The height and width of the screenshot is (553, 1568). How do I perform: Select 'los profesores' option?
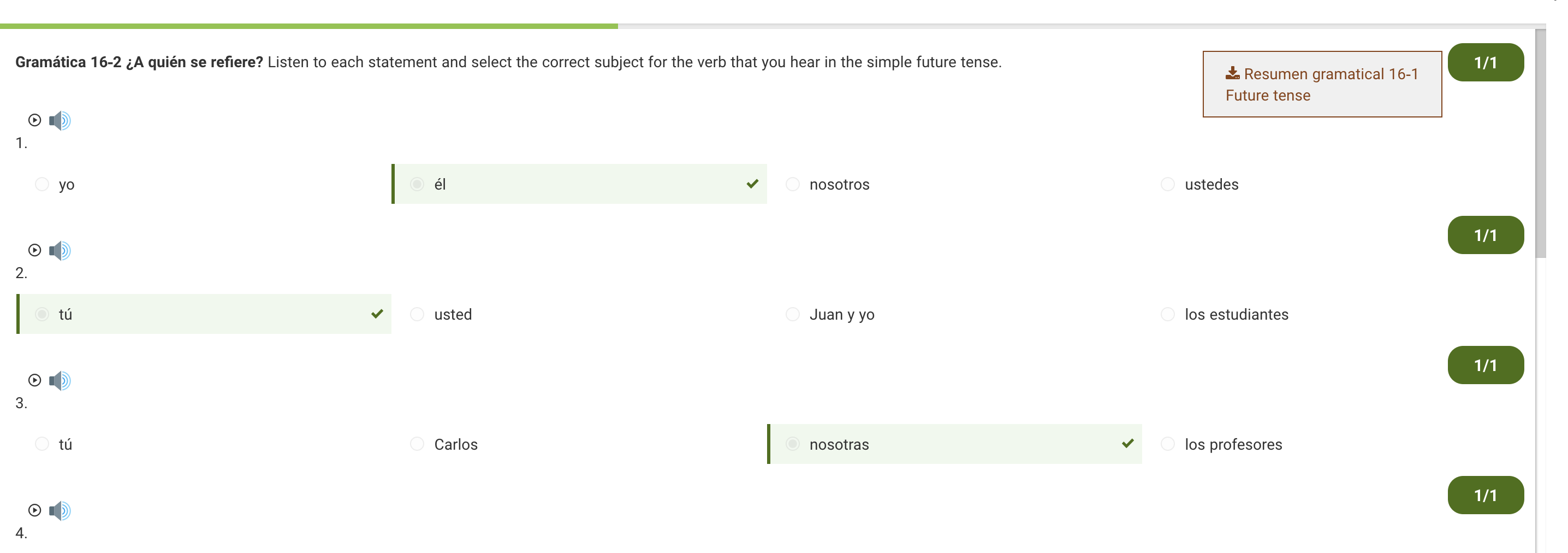1167,444
